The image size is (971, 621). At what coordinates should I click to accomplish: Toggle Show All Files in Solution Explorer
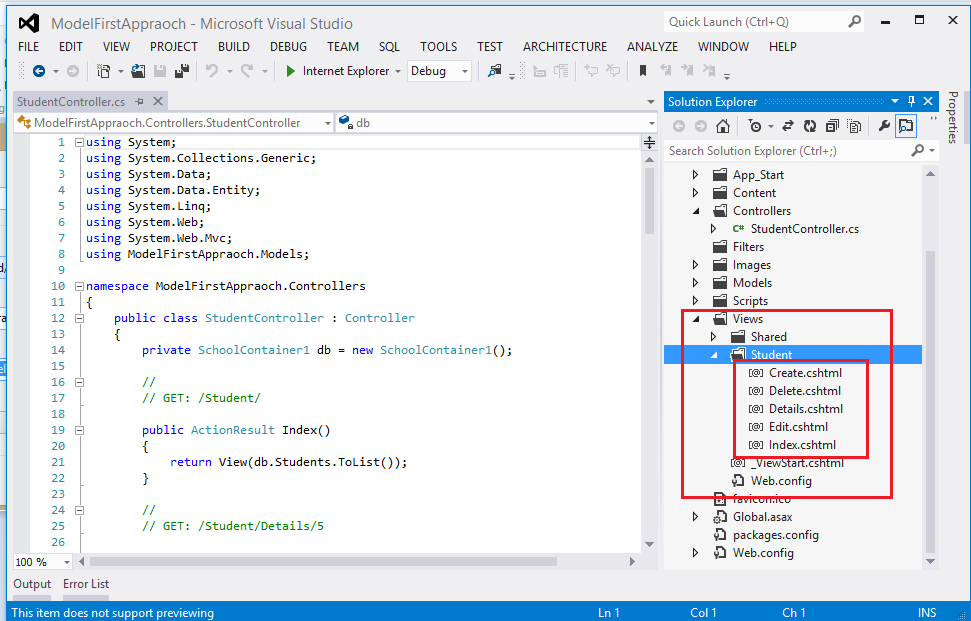(x=854, y=126)
